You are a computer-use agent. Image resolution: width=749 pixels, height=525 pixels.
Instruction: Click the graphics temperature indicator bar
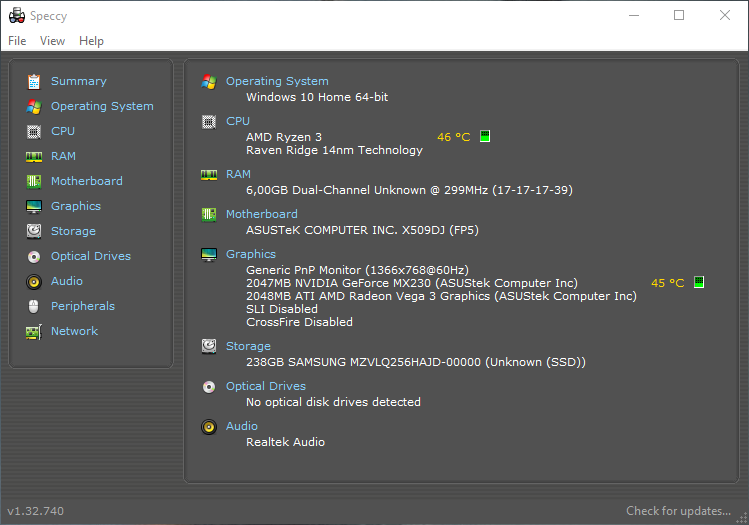(x=699, y=283)
